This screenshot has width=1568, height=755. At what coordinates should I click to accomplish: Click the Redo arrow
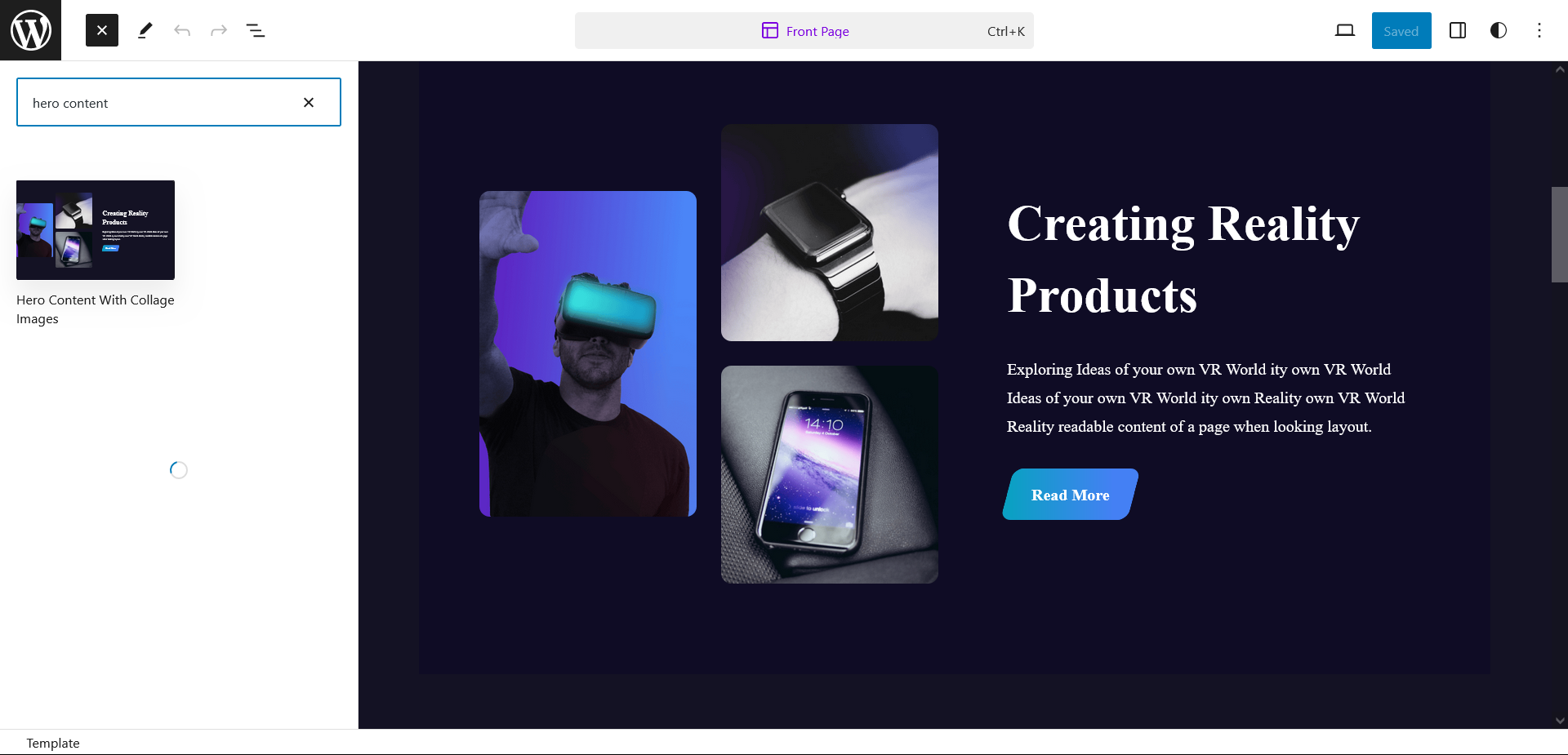tap(219, 30)
